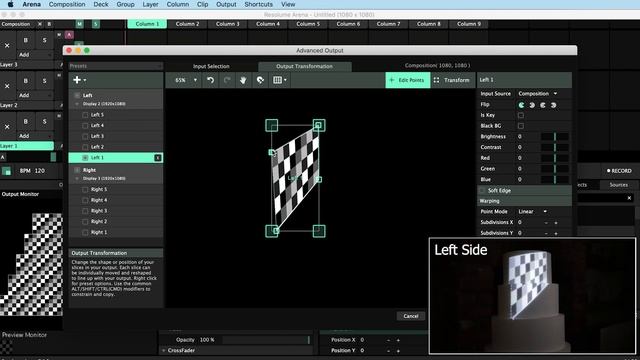
Task: Enable the Soft Edge checkbox
Action: tap(482, 191)
